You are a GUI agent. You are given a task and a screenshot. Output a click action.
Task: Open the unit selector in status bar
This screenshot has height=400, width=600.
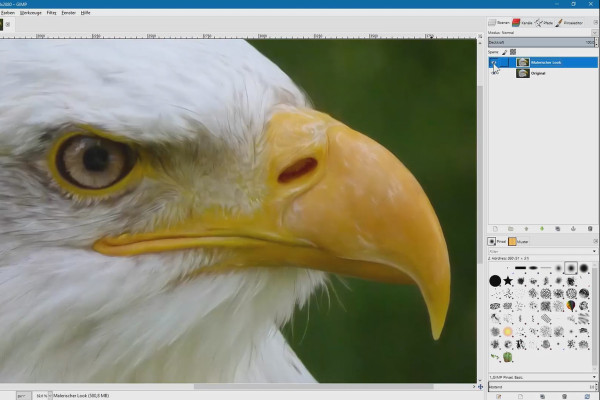tap(24, 395)
